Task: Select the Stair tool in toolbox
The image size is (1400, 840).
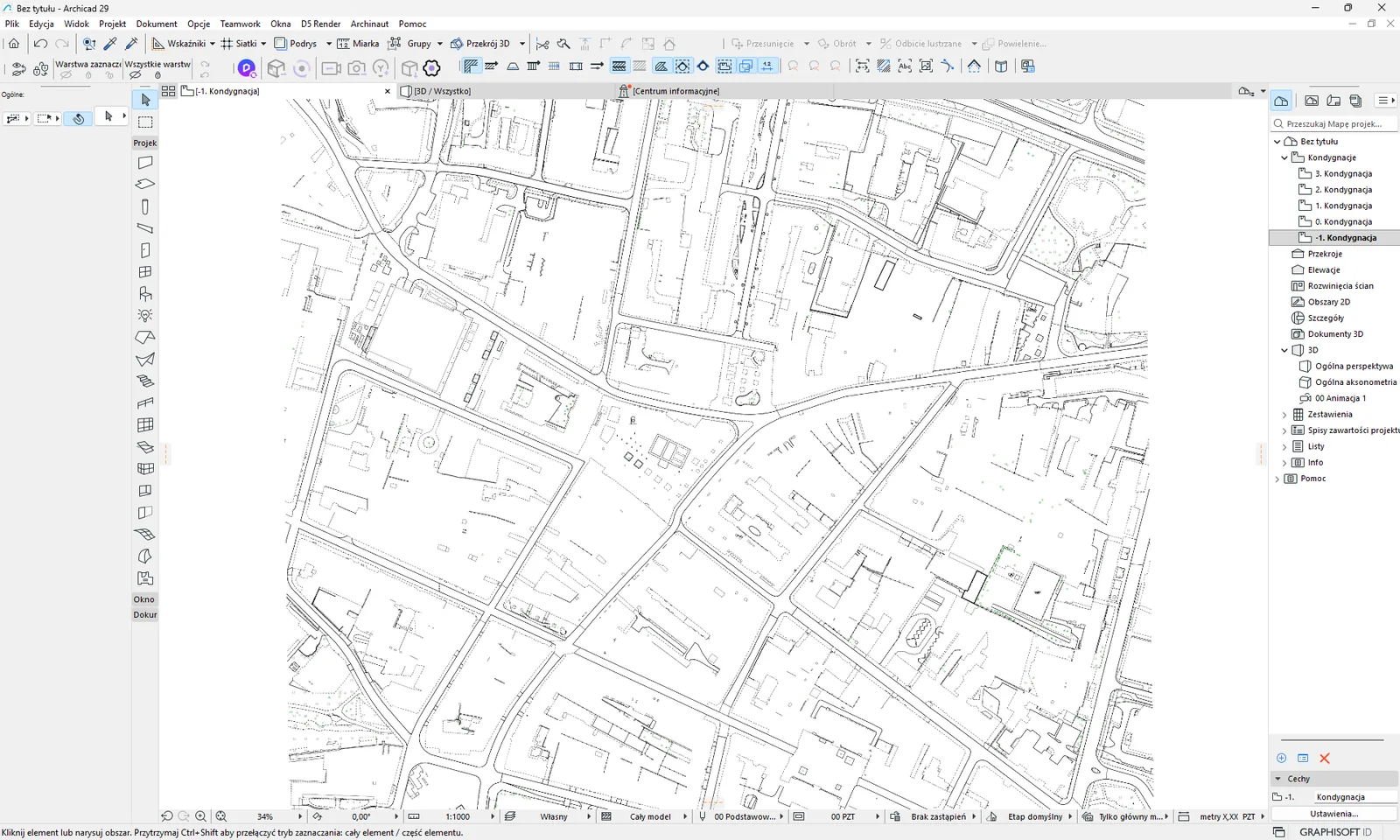Action: pos(145,381)
